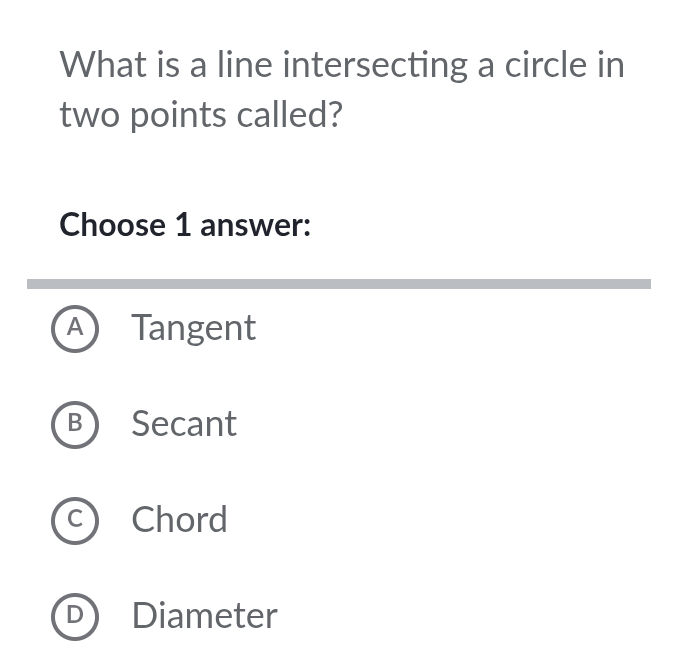
Task: Click the 'Secant' answer label
Action: (184, 424)
